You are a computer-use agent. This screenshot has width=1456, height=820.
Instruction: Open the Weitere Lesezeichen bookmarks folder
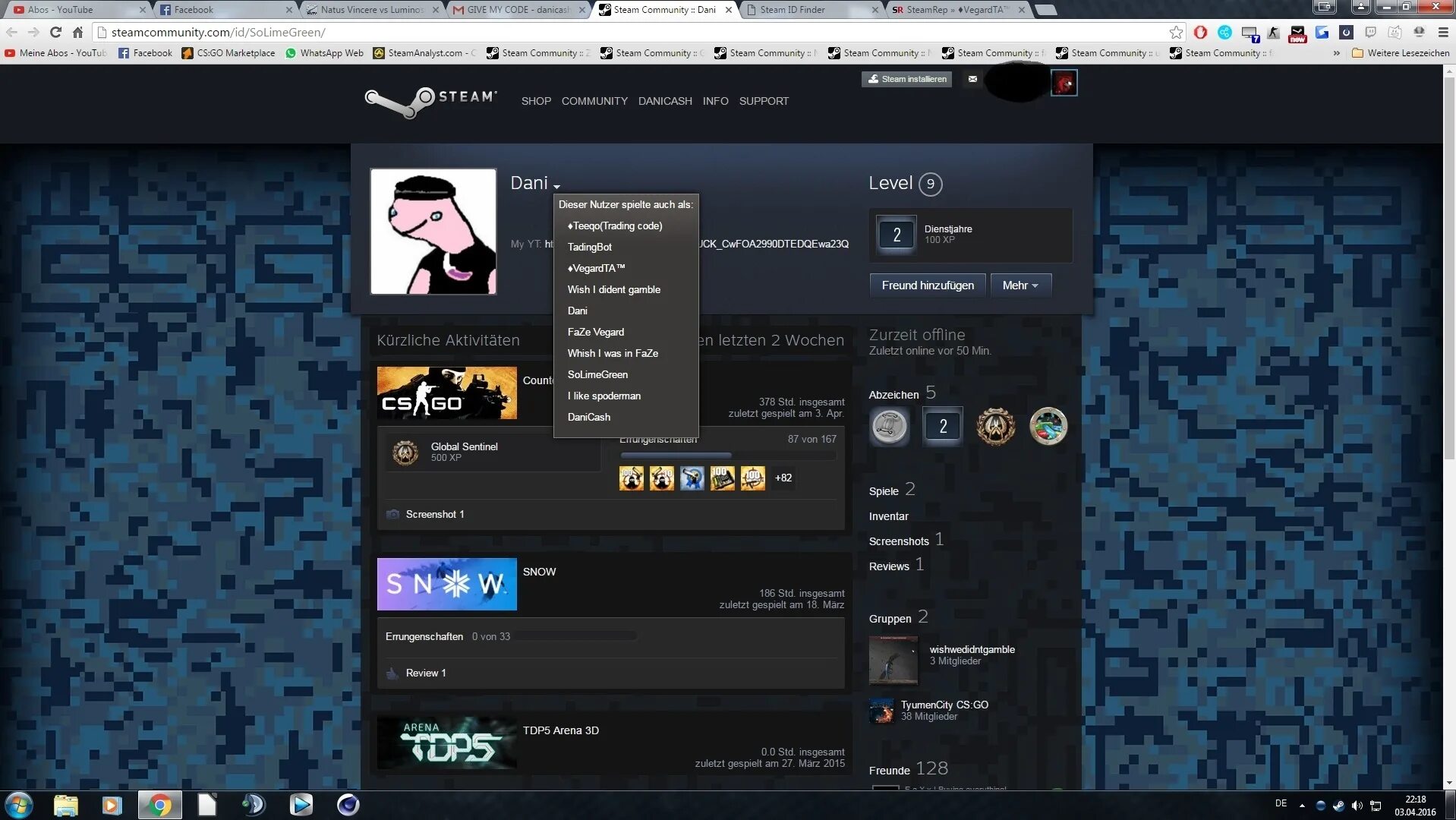click(x=1401, y=53)
